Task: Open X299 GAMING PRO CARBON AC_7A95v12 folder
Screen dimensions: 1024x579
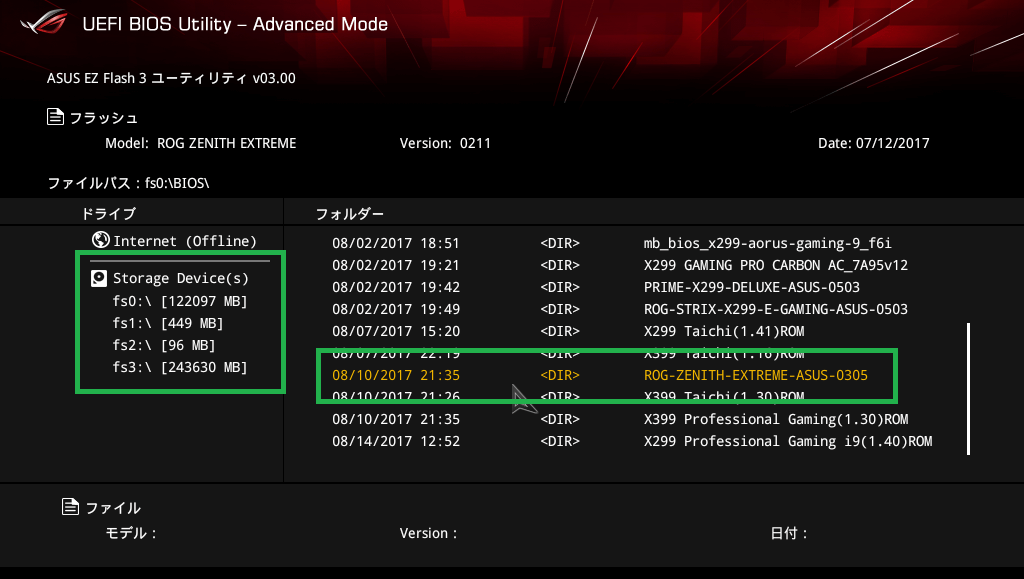Action: pos(775,265)
